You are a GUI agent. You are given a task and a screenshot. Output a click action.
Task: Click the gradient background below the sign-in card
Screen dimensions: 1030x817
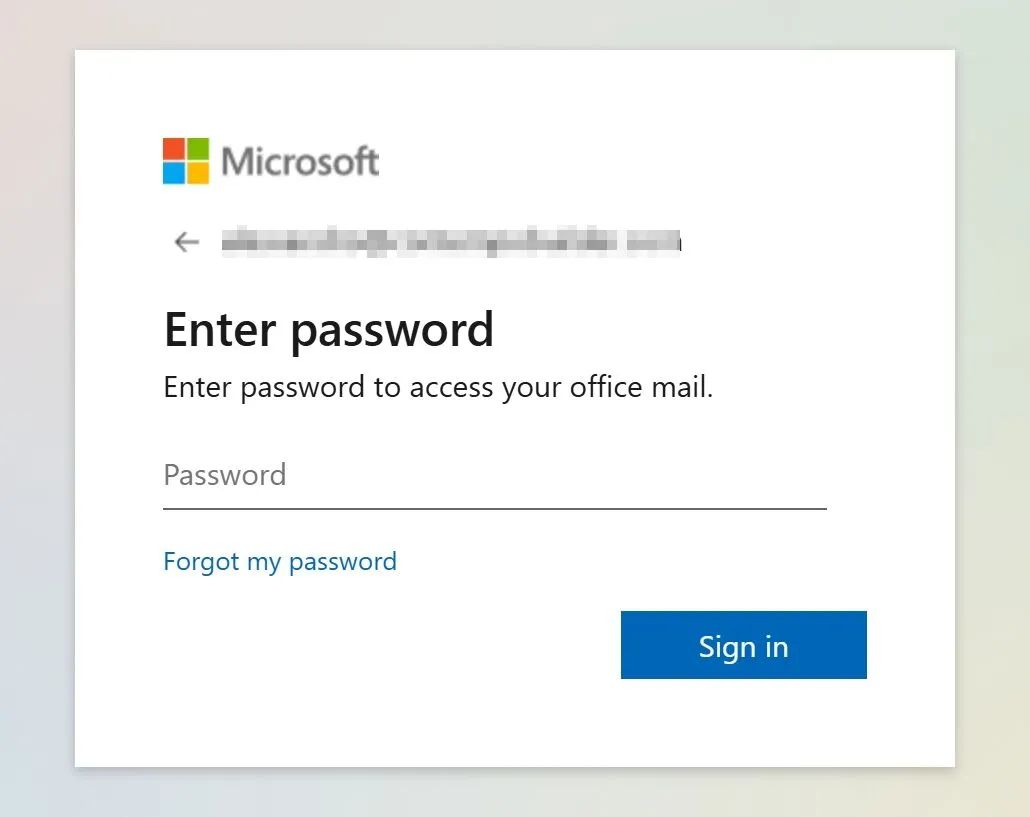tap(515, 792)
